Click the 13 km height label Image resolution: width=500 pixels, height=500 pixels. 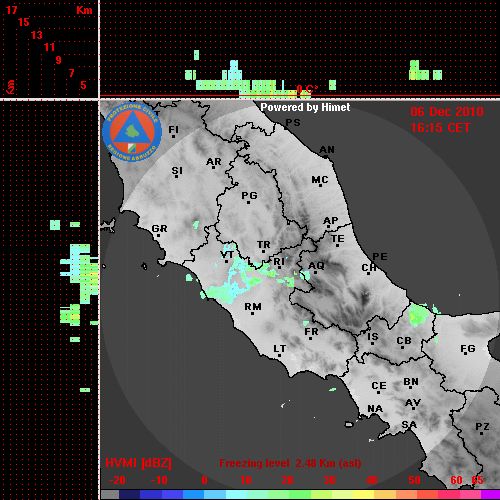click(37, 35)
